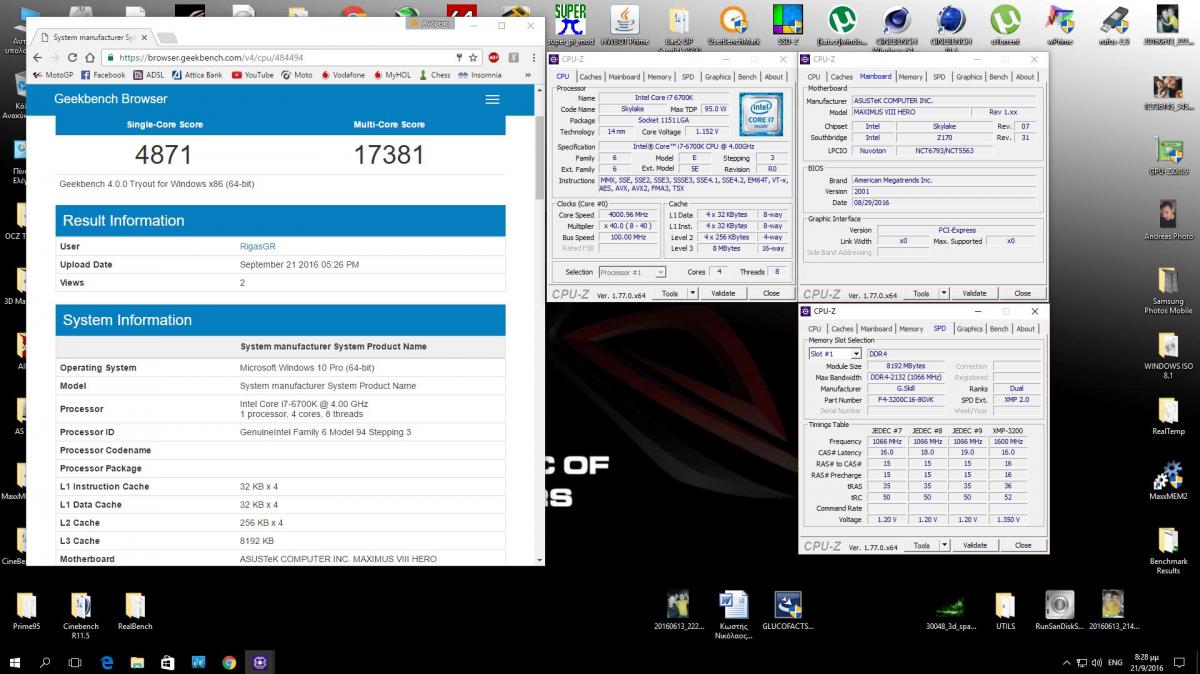Open the super_pi_mod desktop shortcut
Viewport: 1200px width, 674px height.
[570, 24]
